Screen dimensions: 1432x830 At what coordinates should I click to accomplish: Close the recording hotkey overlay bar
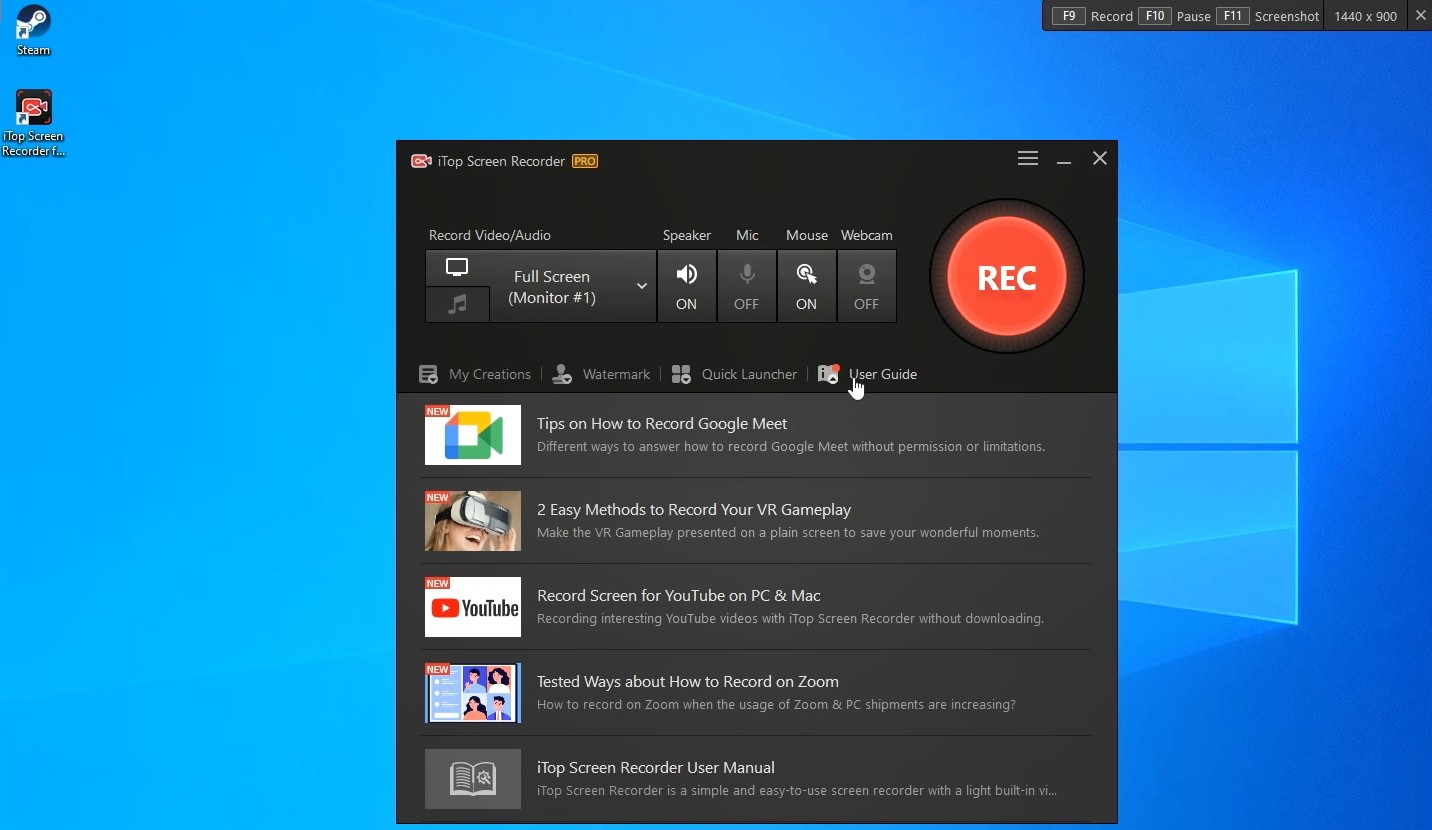1420,16
